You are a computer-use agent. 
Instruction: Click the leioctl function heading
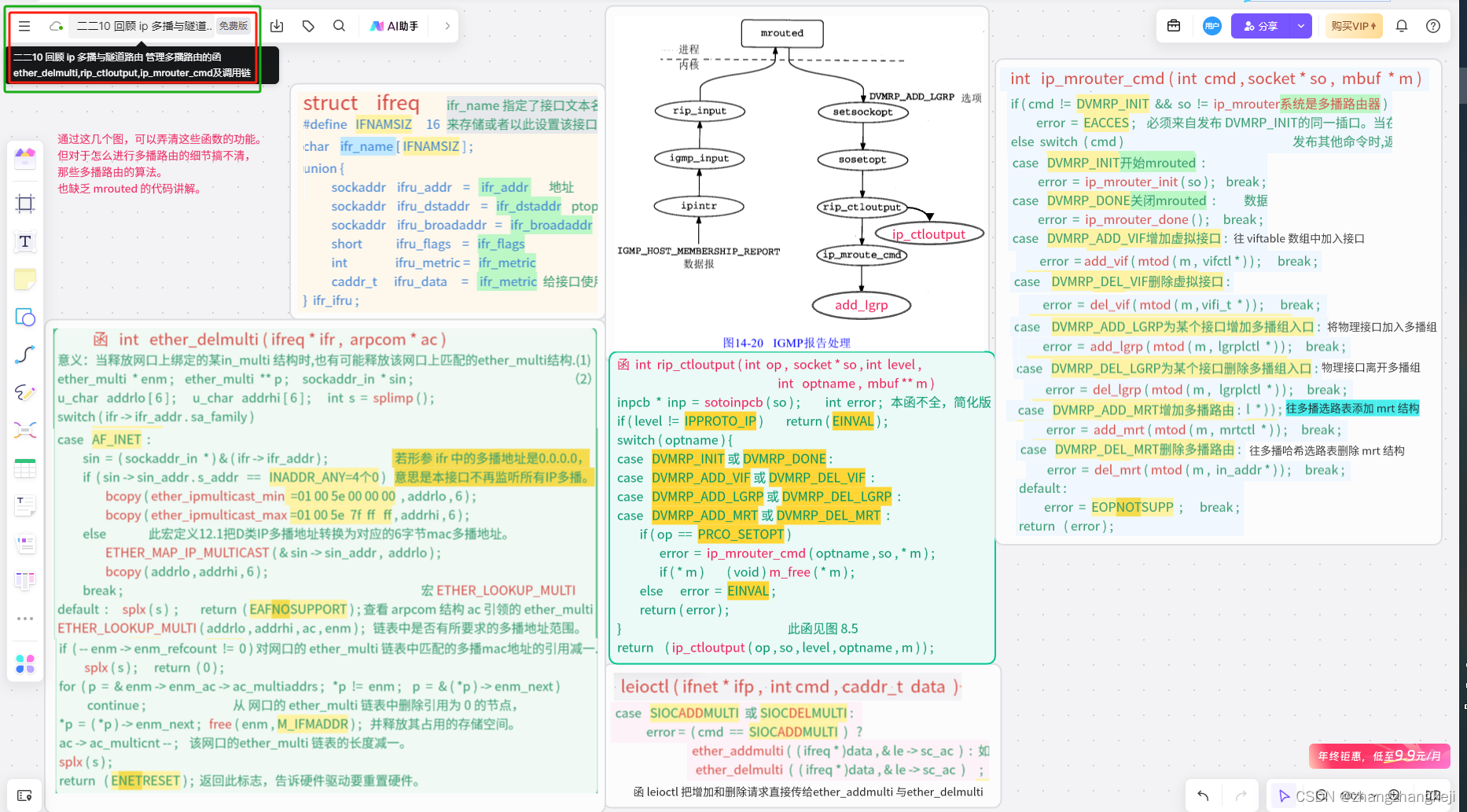tap(790, 686)
